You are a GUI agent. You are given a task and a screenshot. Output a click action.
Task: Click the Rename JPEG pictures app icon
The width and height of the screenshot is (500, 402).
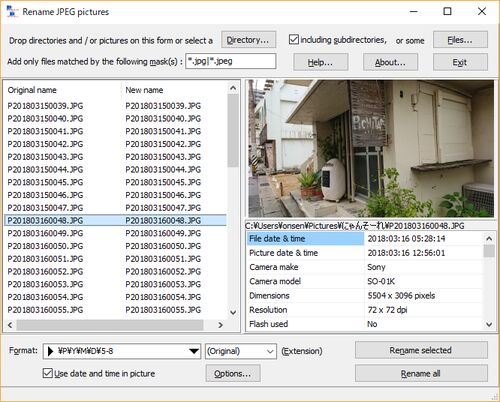[x=12, y=11]
